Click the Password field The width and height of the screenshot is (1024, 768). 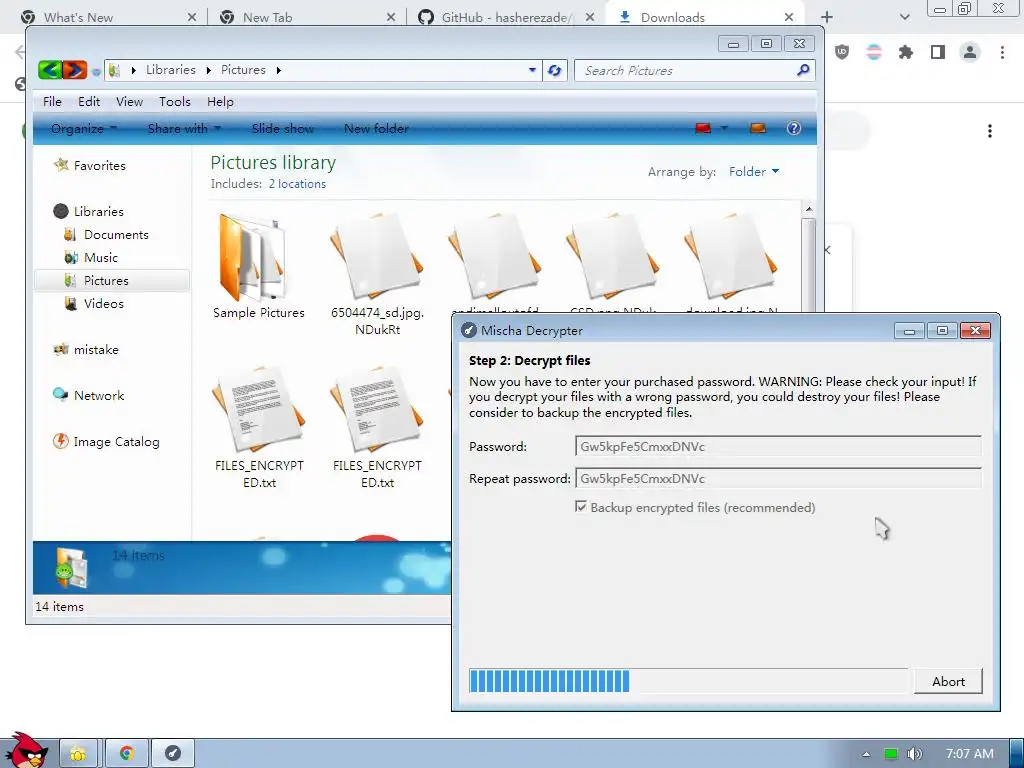[x=778, y=446]
